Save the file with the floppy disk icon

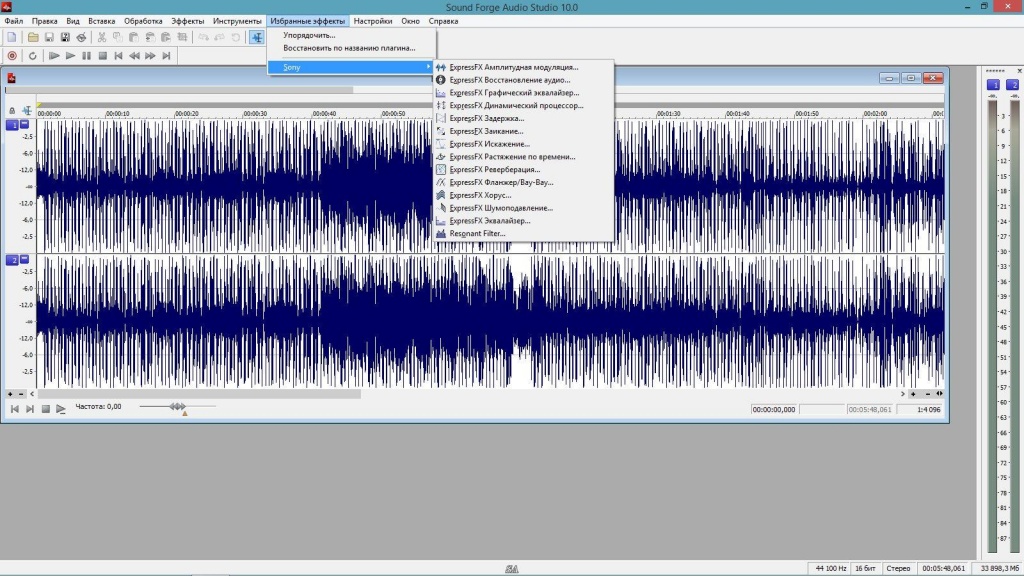click(x=49, y=37)
